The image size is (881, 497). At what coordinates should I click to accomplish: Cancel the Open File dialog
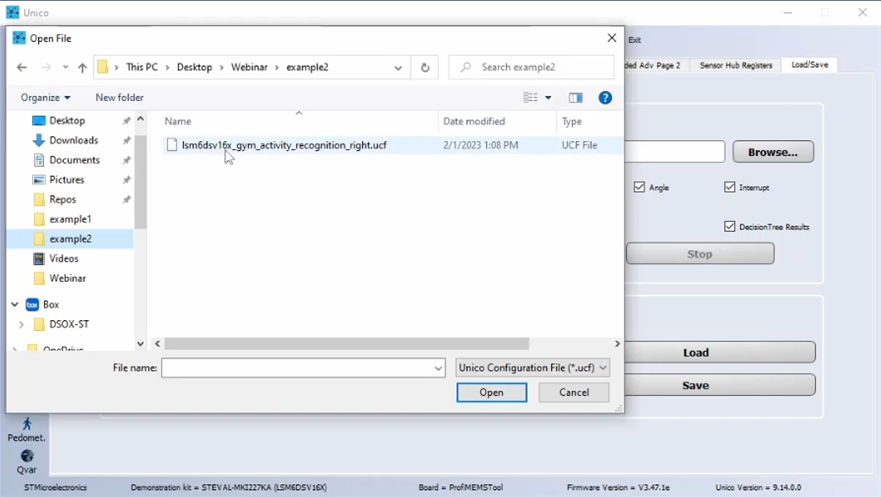point(574,393)
